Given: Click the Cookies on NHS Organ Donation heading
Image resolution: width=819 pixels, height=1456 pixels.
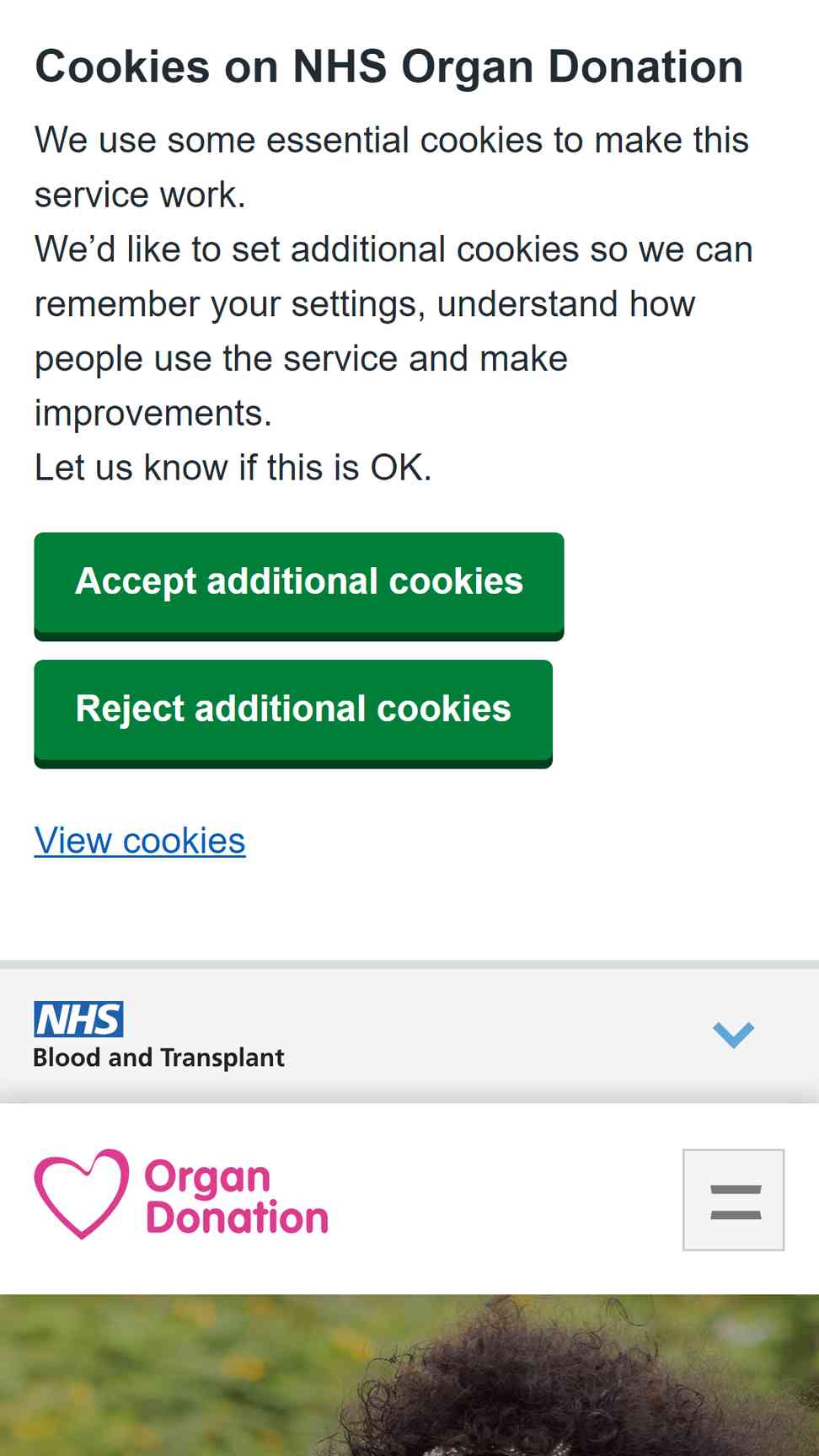Looking at the screenshot, I should (388, 67).
